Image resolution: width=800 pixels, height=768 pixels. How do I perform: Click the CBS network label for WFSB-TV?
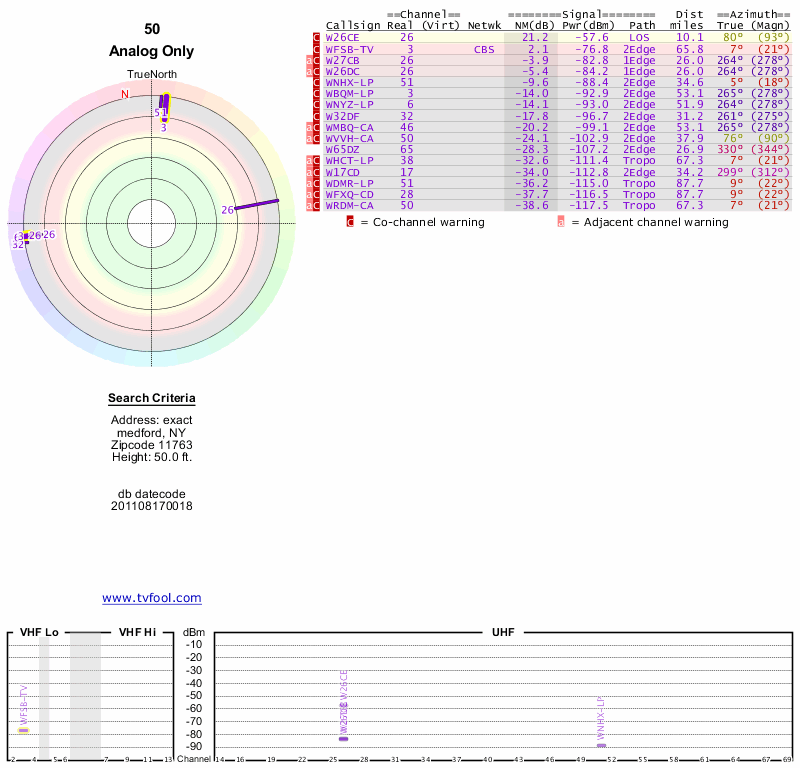point(484,49)
